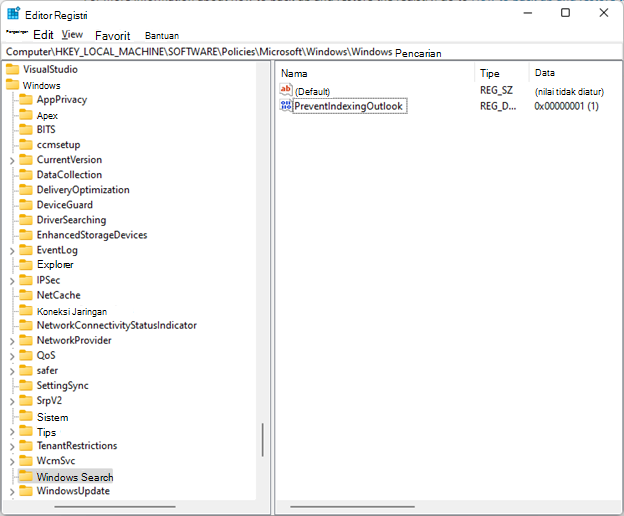Click the REG_SZ type cell
The width and height of the screenshot is (624, 516).
tap(496, 90)
